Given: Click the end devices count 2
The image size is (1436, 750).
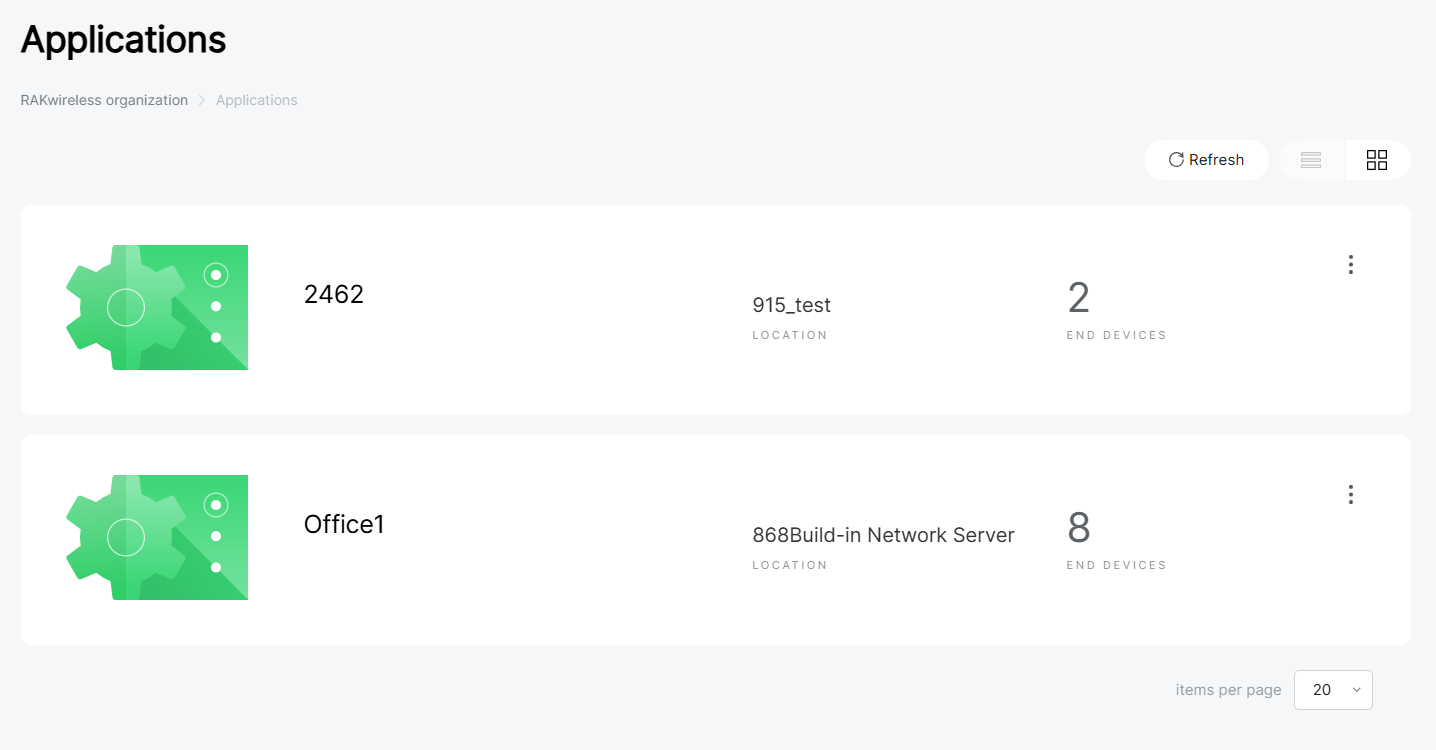Looking at the screenshot, I should point(1078,298).
